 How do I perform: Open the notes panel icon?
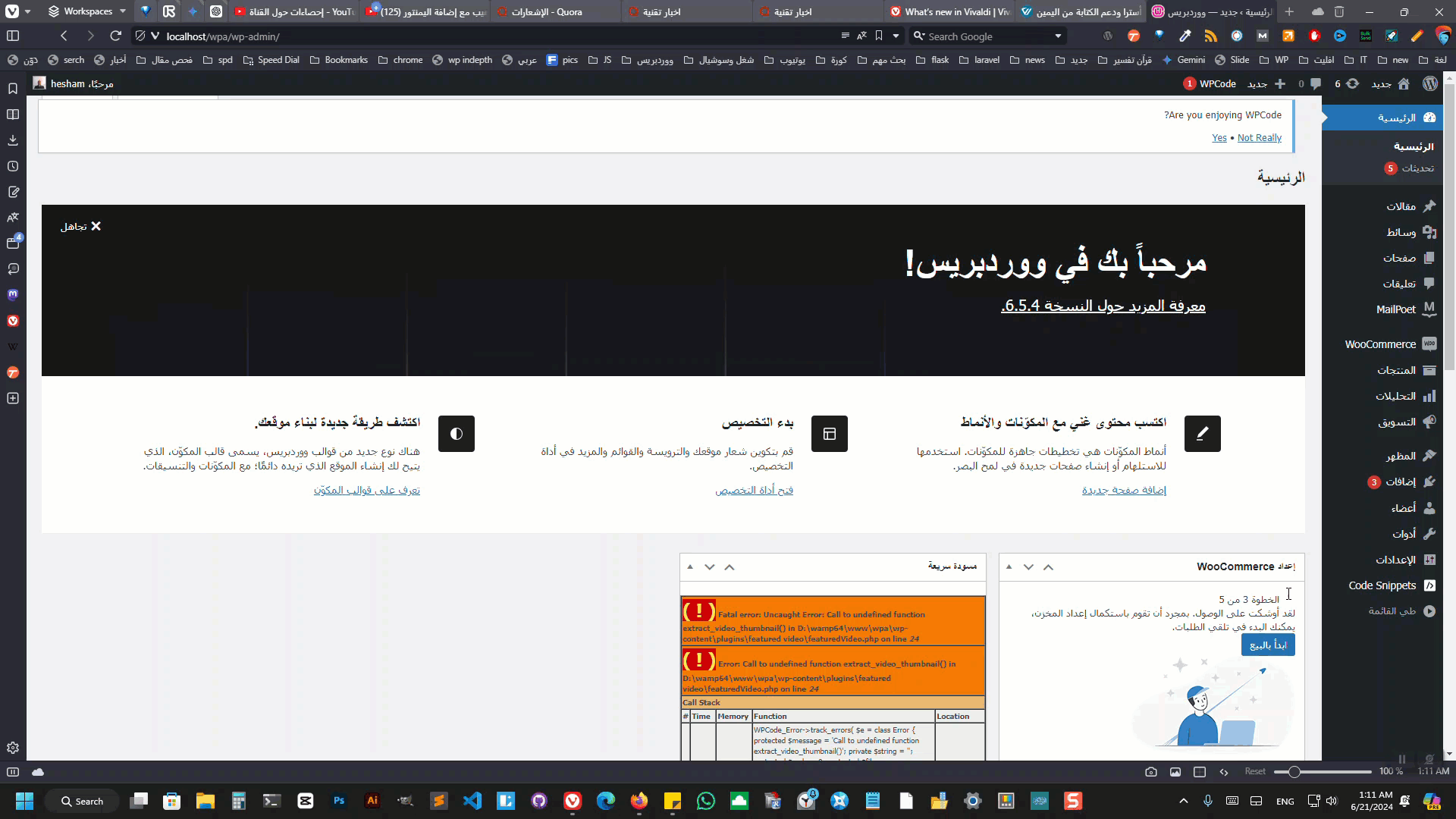click(x=13, y=192)
